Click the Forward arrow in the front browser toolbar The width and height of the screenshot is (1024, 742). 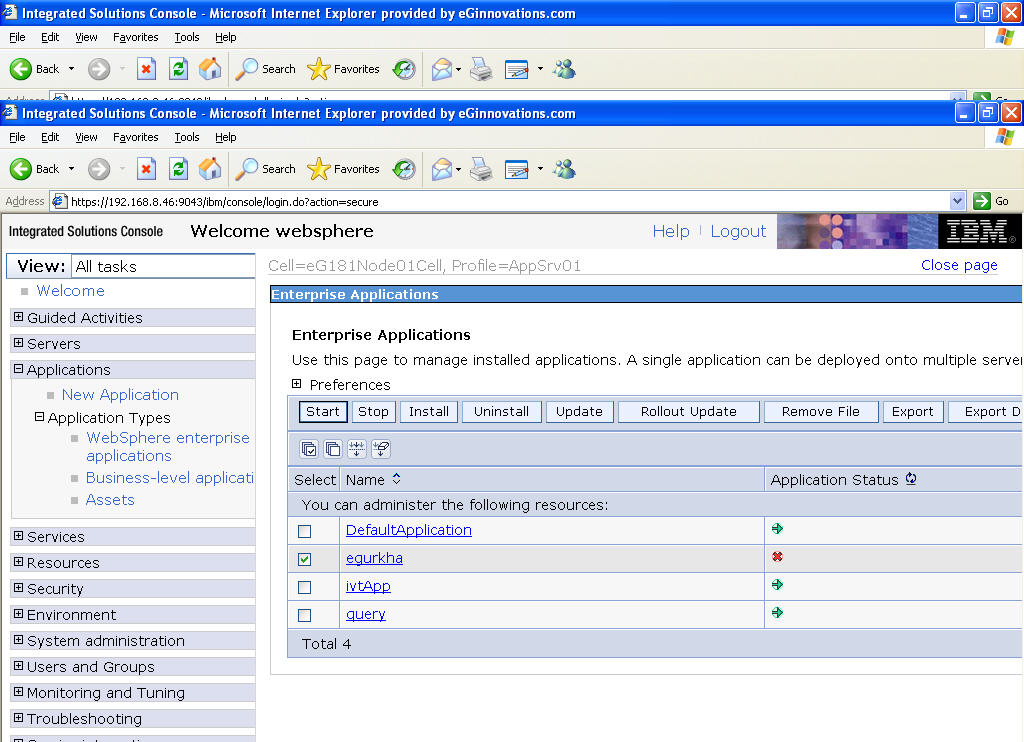click(99, 169)
